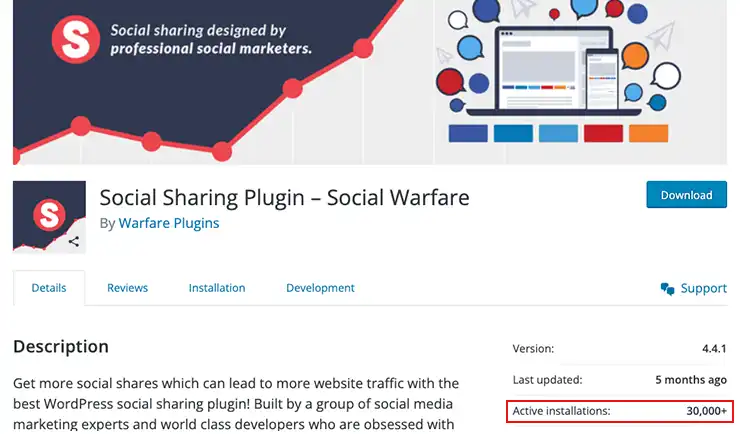Click the banner tagline about professional social marketers

tap(211, 39)
